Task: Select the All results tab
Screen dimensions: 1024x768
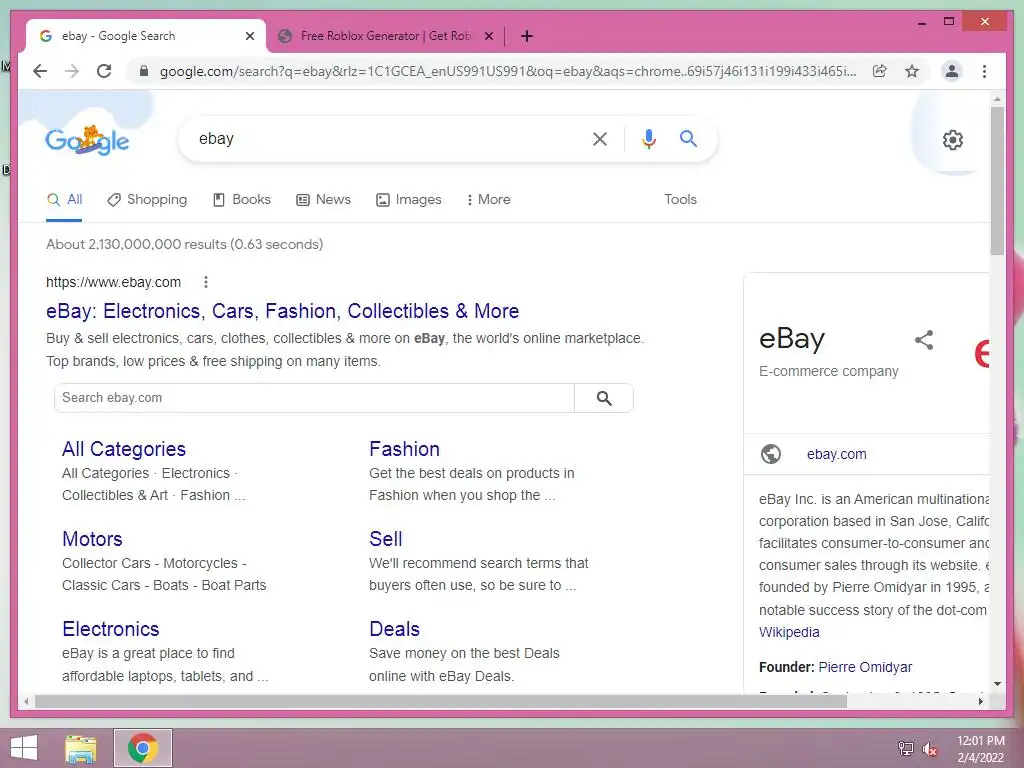Action: coord(65,200)
